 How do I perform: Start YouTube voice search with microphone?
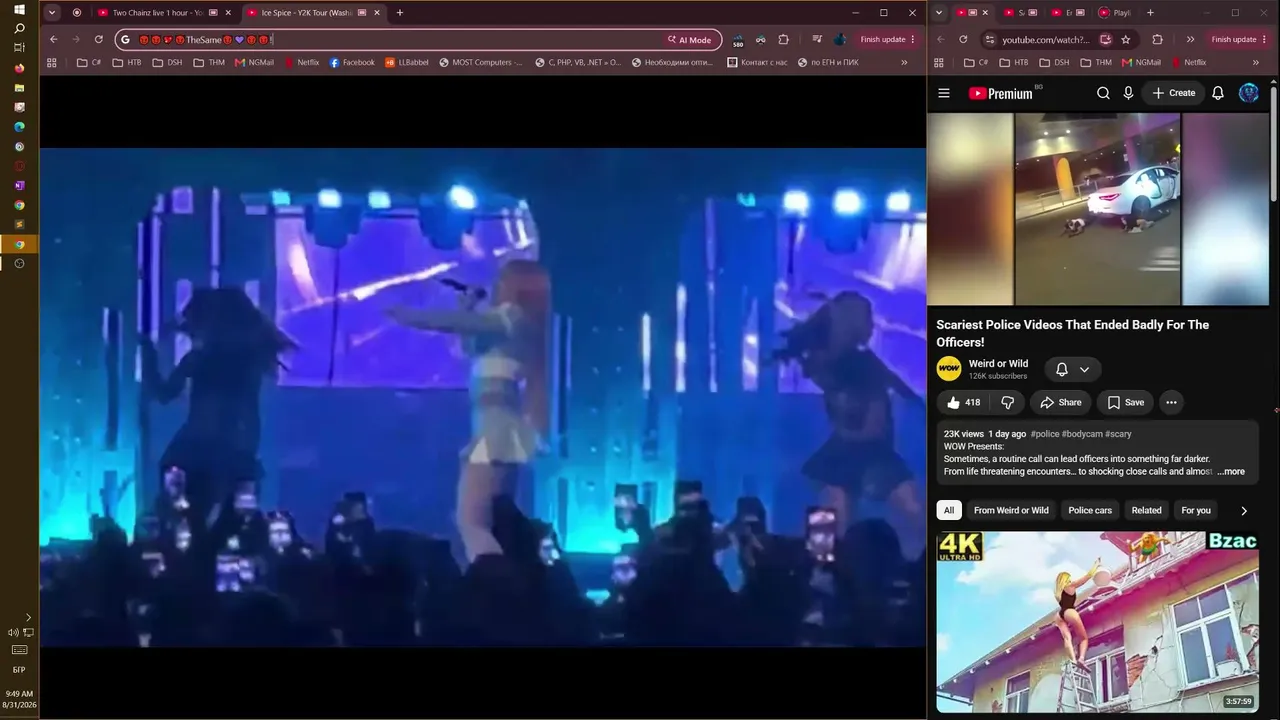click(x=1128, y=93)
